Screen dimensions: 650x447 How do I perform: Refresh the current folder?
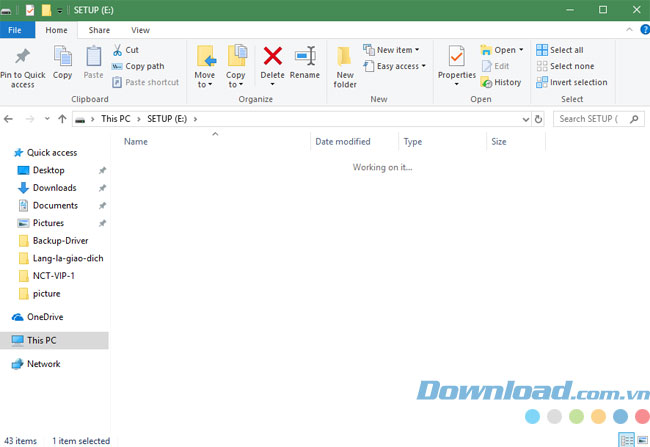pos(538,119)
